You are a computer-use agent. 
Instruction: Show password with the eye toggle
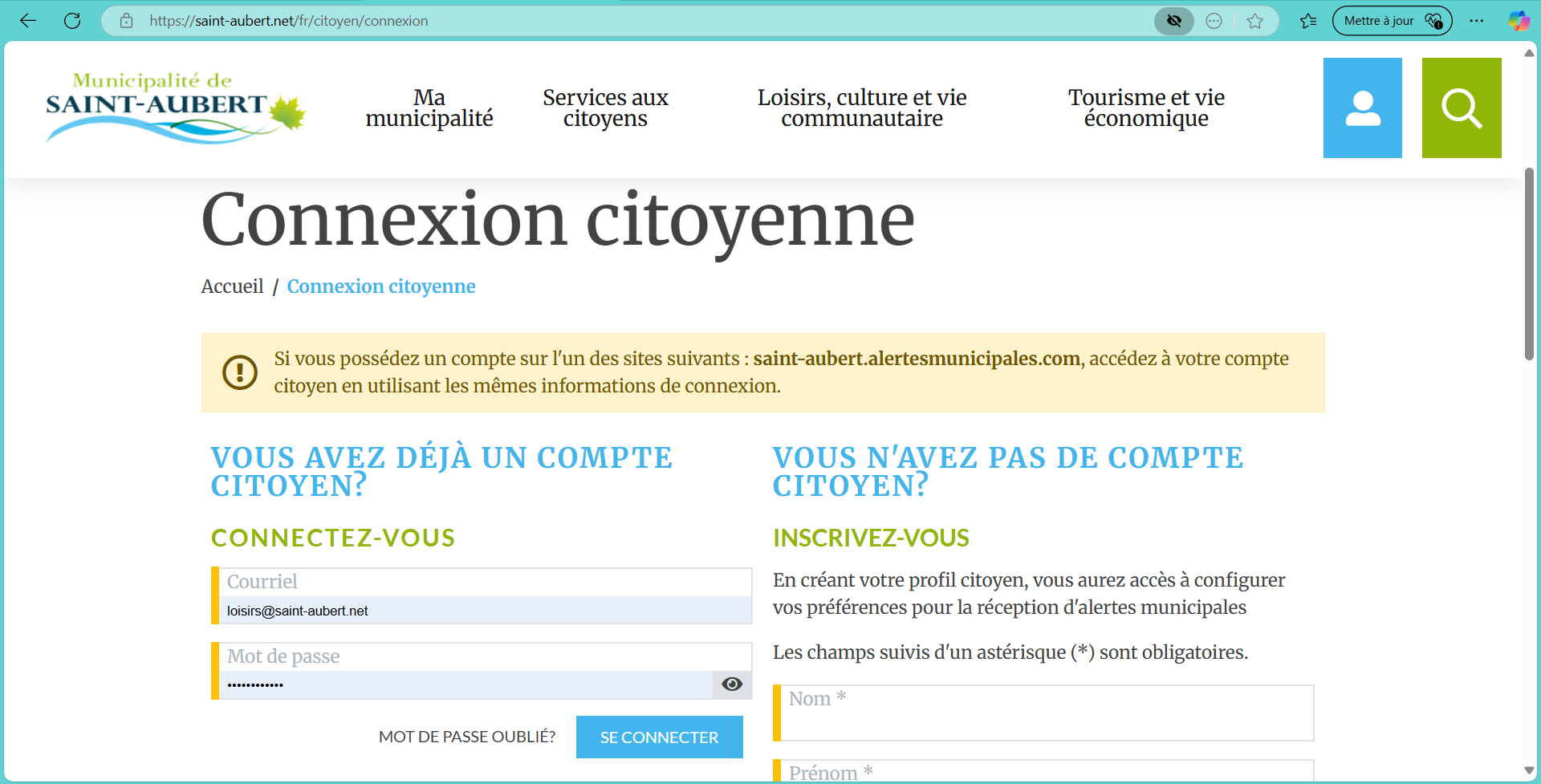pyautogui.click(x=731, y=684)
